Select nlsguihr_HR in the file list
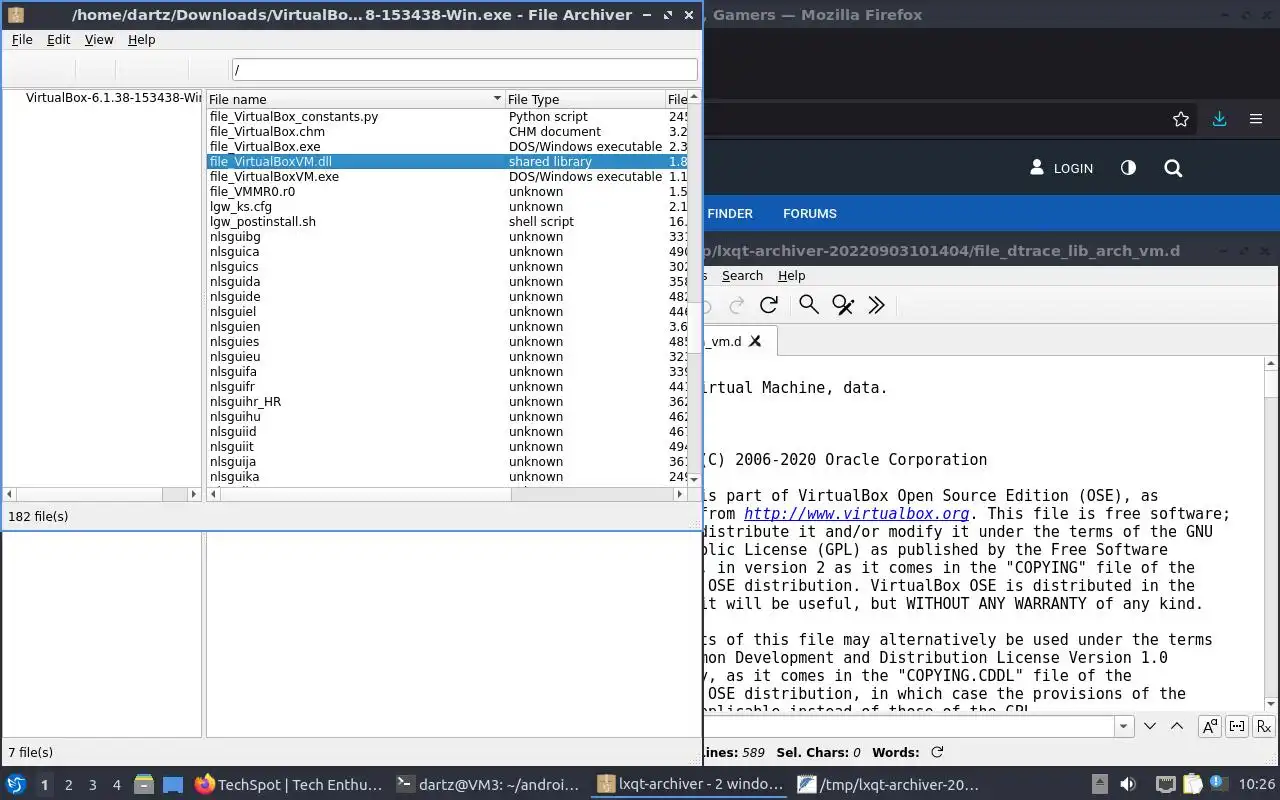The image size is (1280, 800). coord(245,401)
